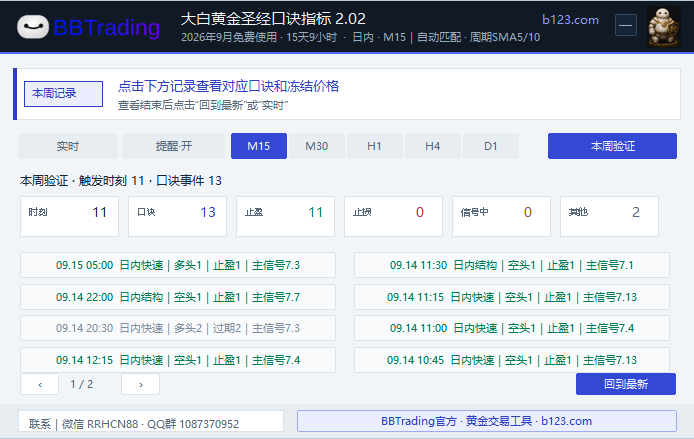
Task: Click the minimize panel dash icon
Action: click(625, 25)
